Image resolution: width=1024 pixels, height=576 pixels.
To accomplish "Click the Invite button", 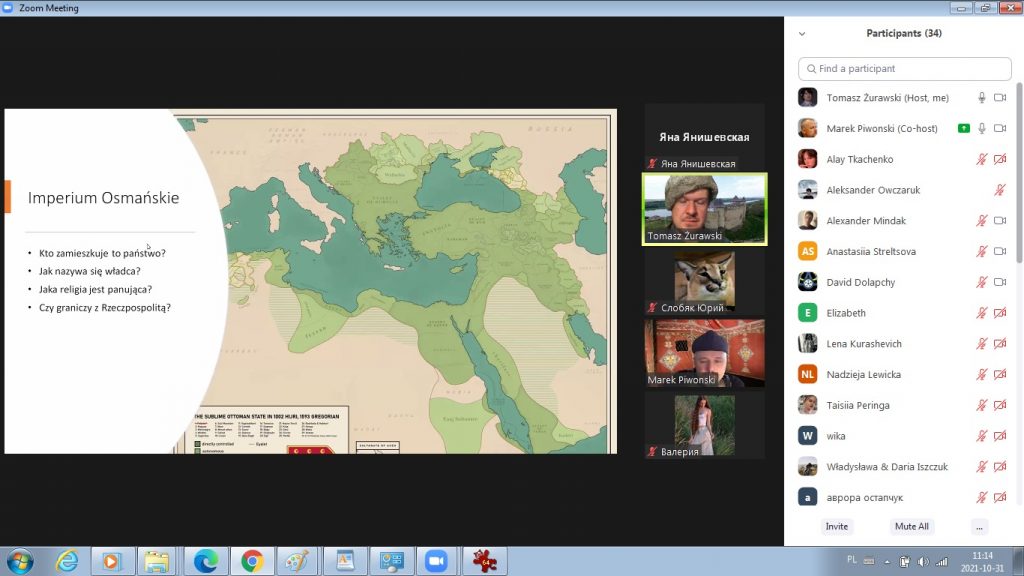I will coord(837,526).
